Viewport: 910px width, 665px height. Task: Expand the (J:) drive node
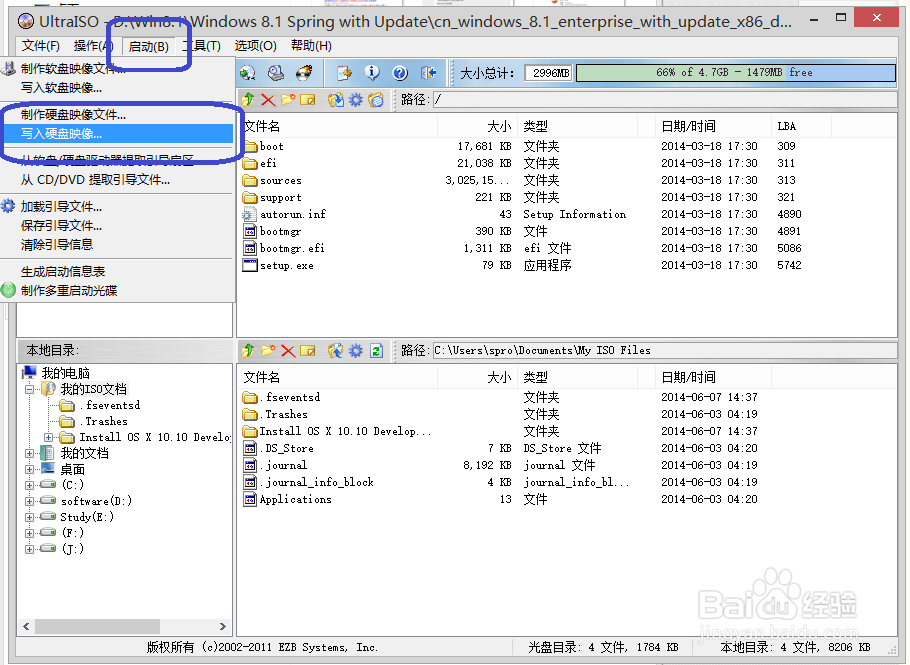coord(30,549)
